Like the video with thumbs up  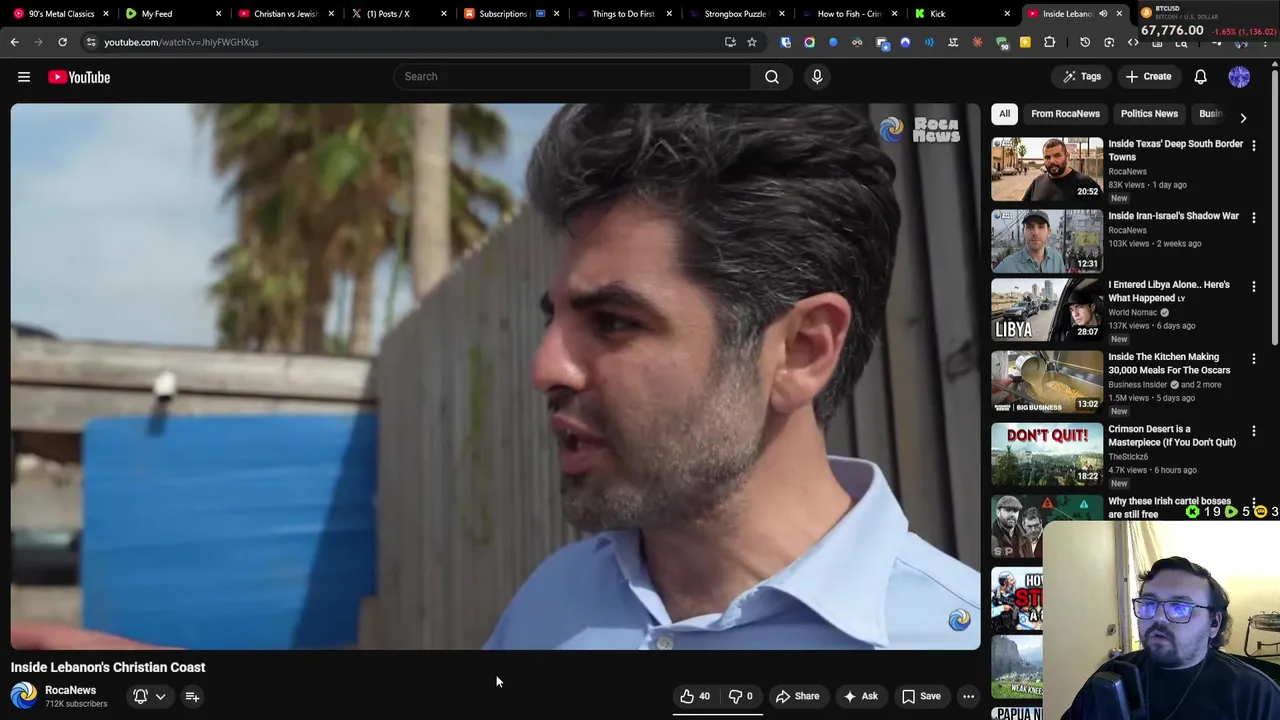(695, 697)
